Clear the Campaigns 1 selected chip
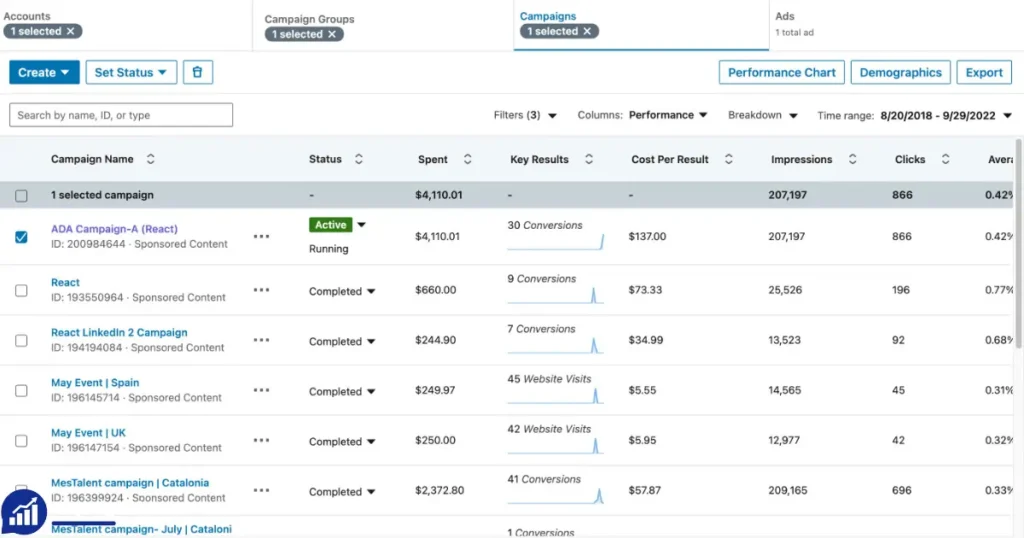Screen dimensions: 1024x538 [x=587, y=31]
